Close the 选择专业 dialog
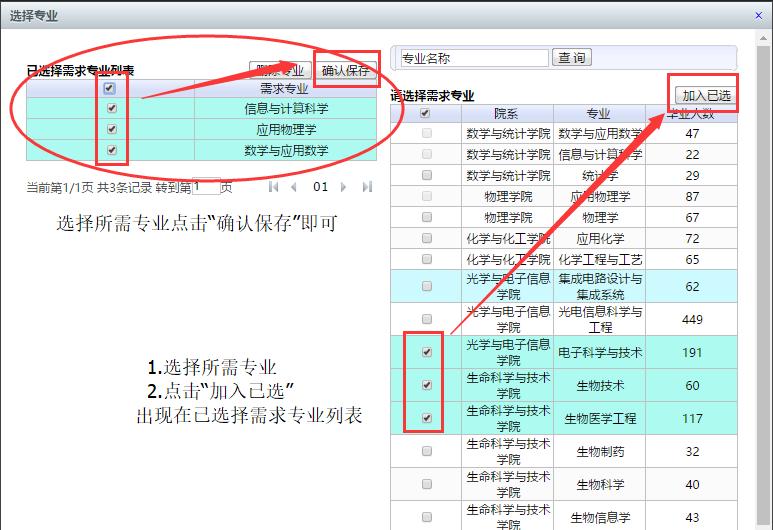The height and width of the screenshot is (530, 773). pos(758,16)
